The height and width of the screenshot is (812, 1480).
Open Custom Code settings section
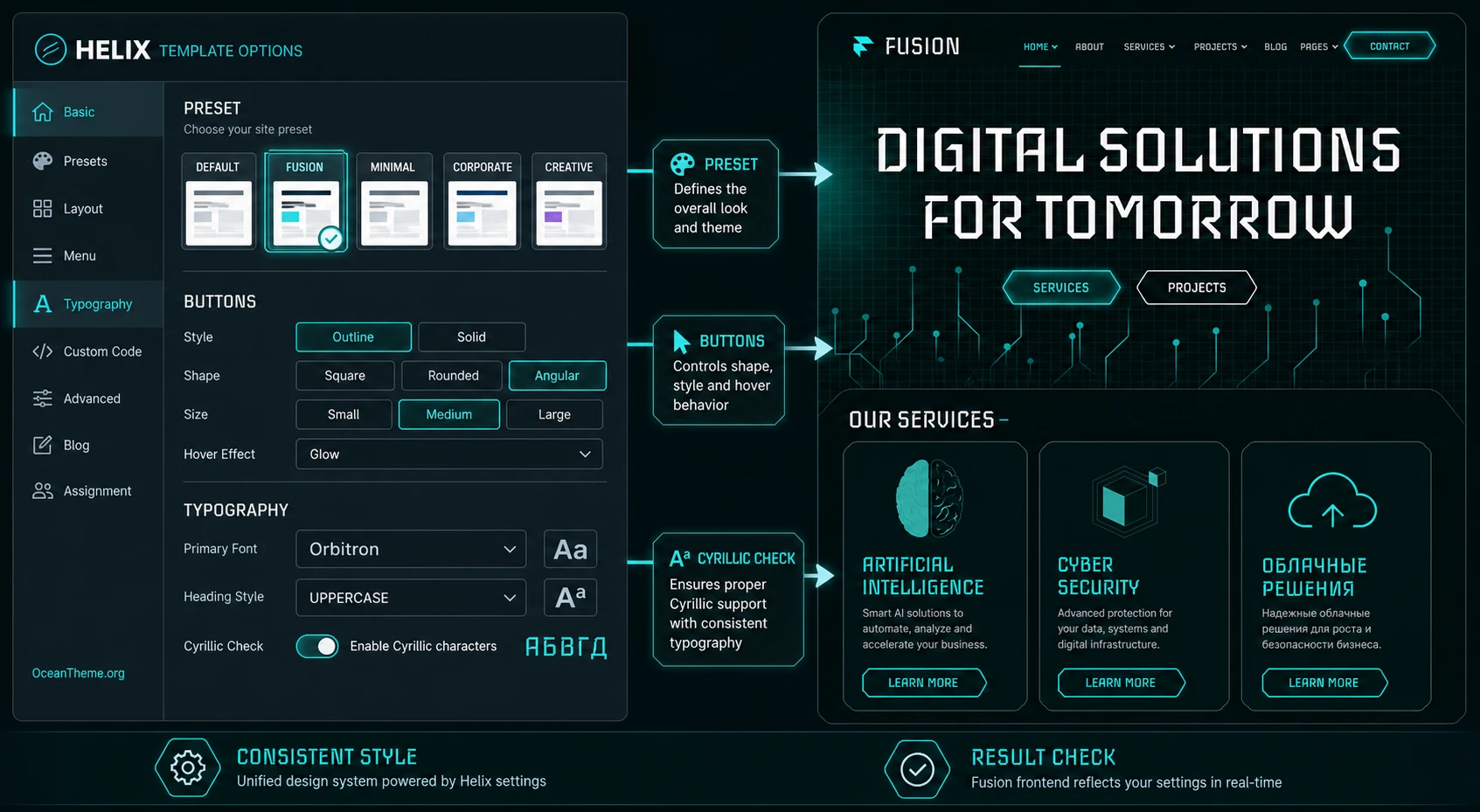pos(88,351)
